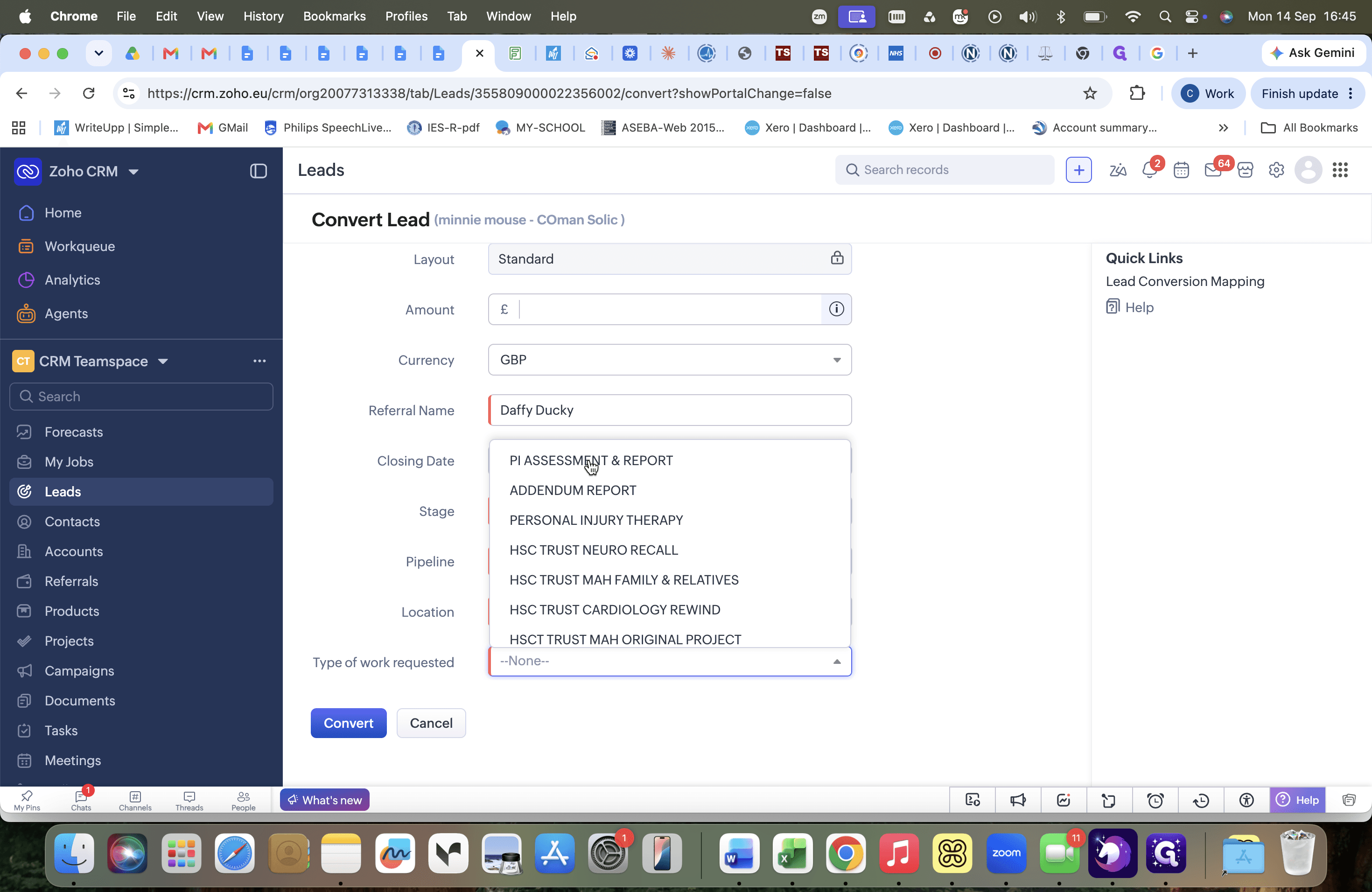Open What's new button
Screen dimensions: 1372x892
(x=324, y=800)
